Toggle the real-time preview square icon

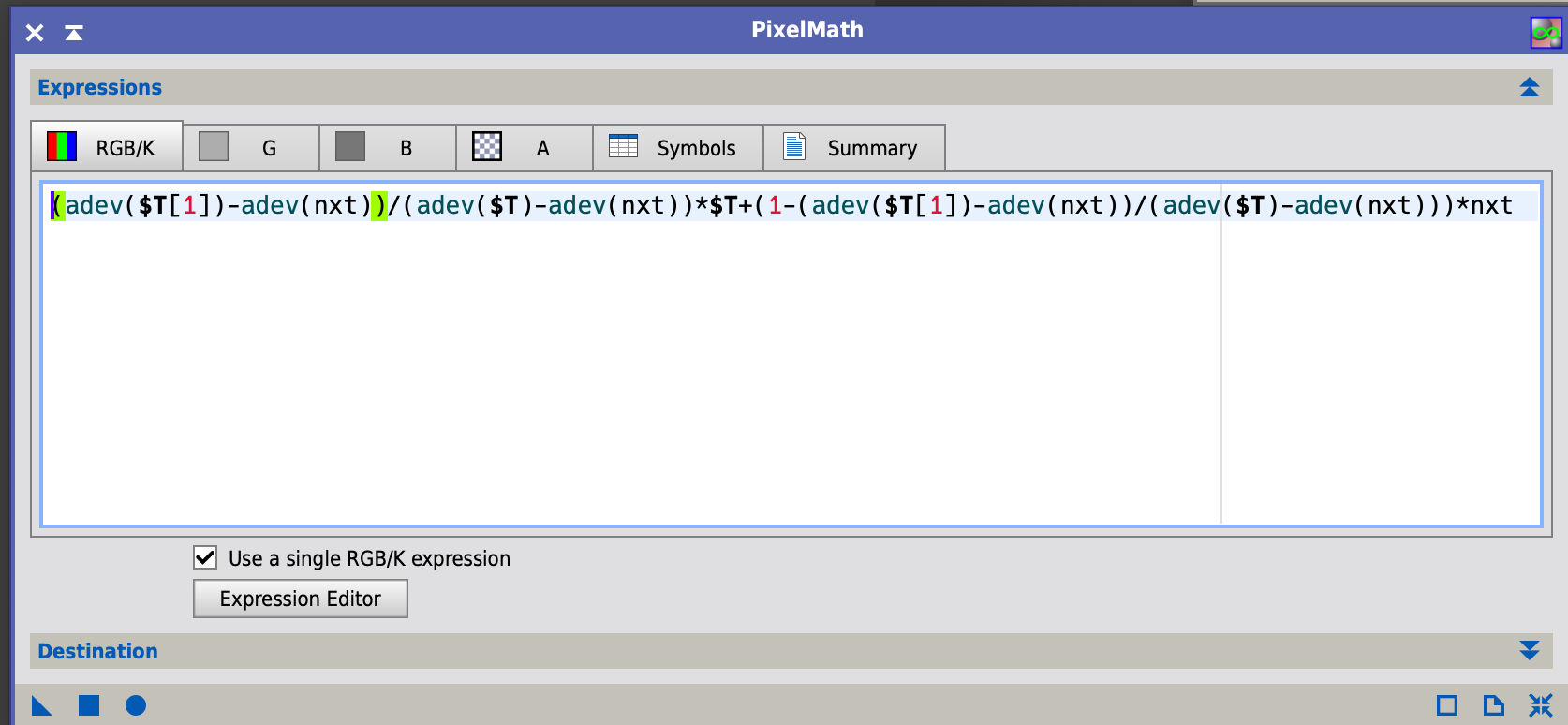1447,705
